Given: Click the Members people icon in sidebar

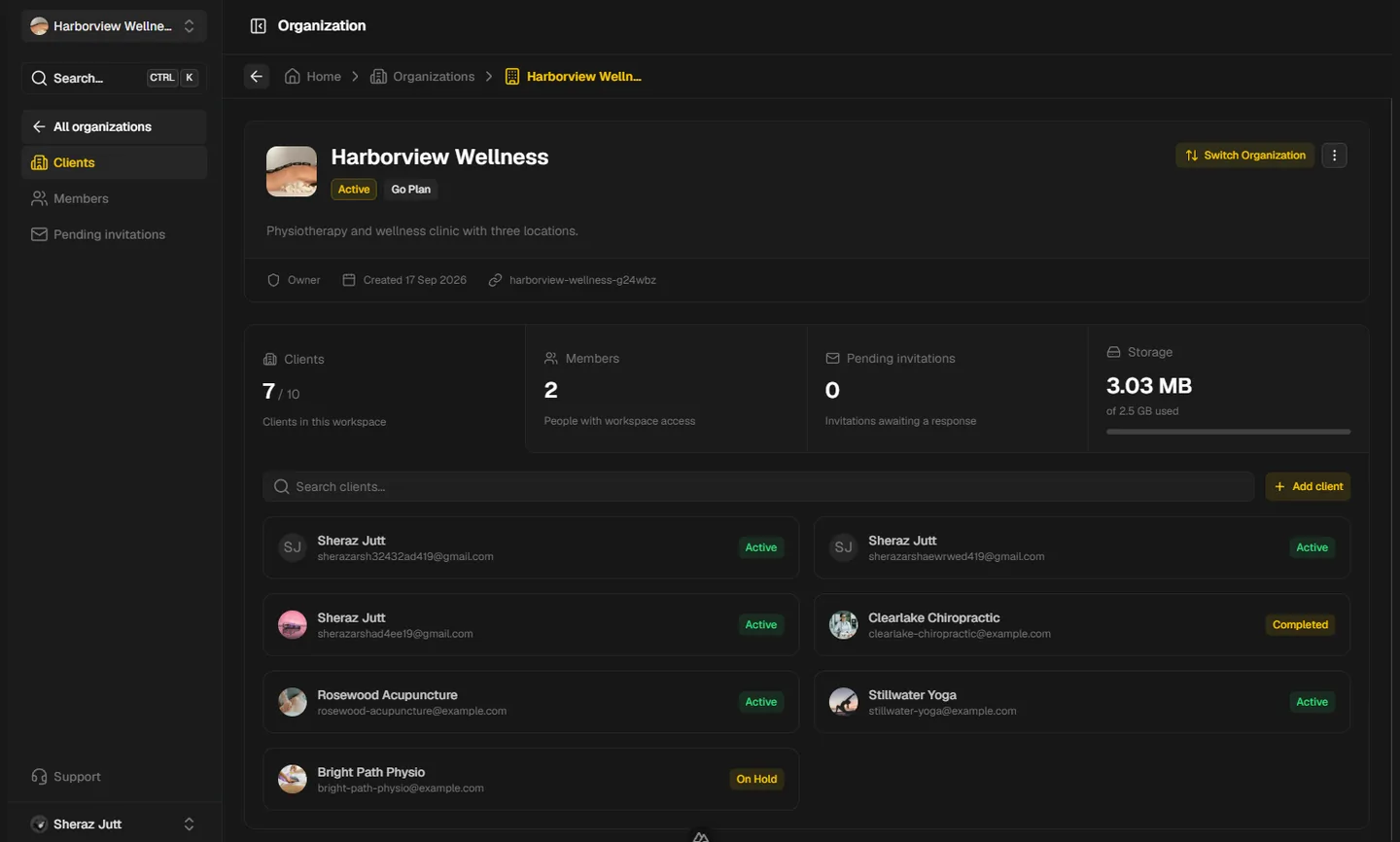Looking at the screenshot, I should click(x=39, y=198).
